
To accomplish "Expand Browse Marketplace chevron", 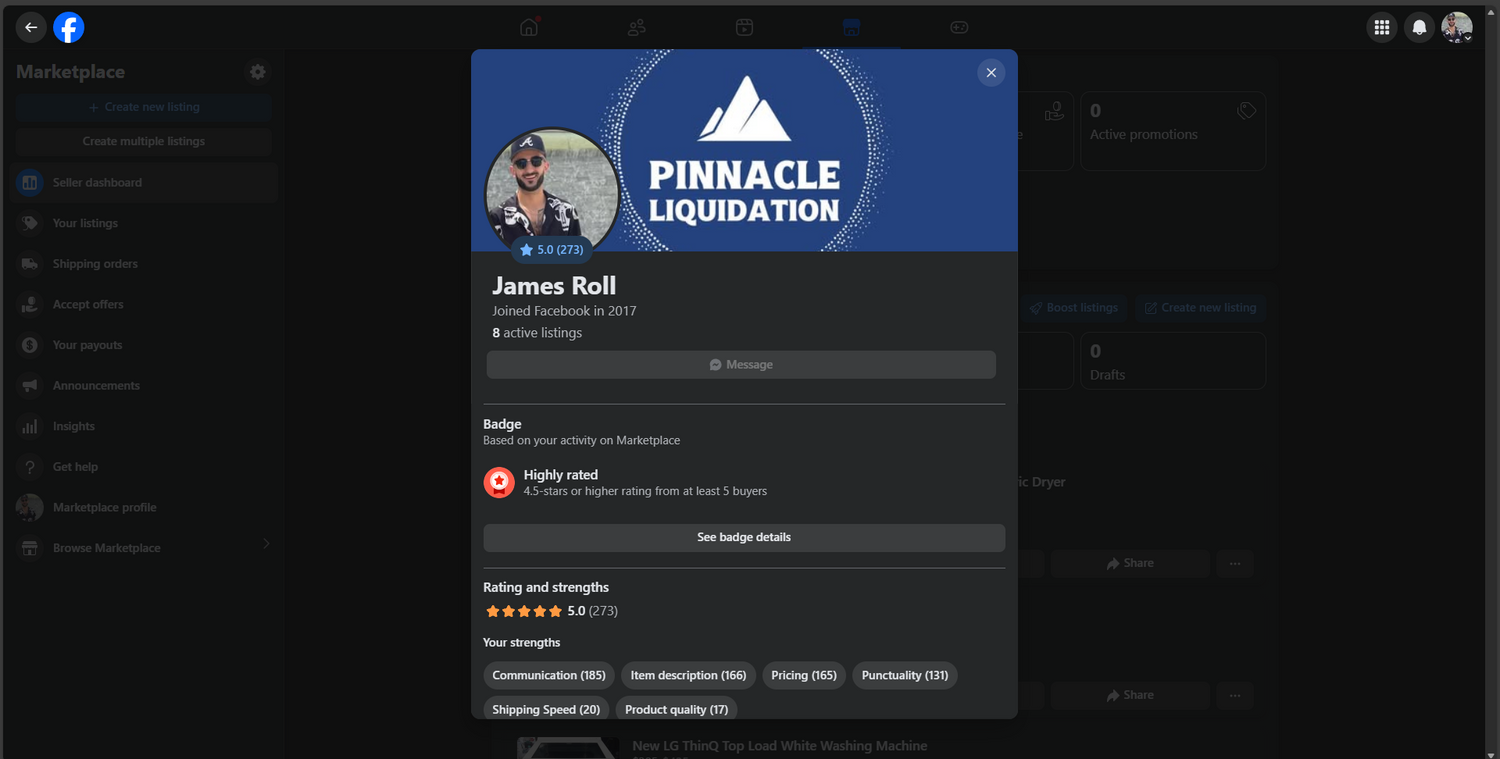I will click(266, 544).
